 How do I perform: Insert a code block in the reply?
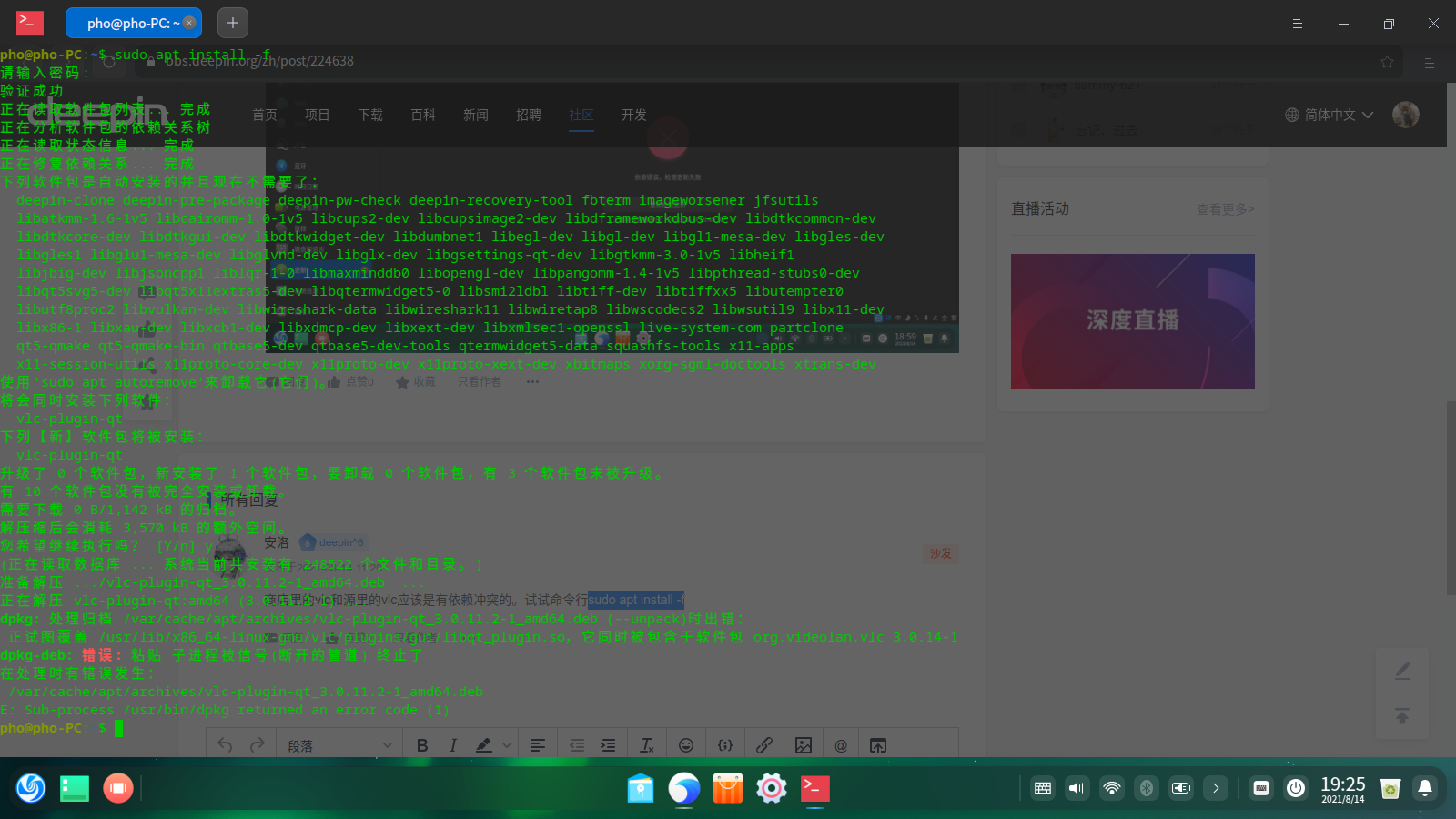(x=725, y=745)
